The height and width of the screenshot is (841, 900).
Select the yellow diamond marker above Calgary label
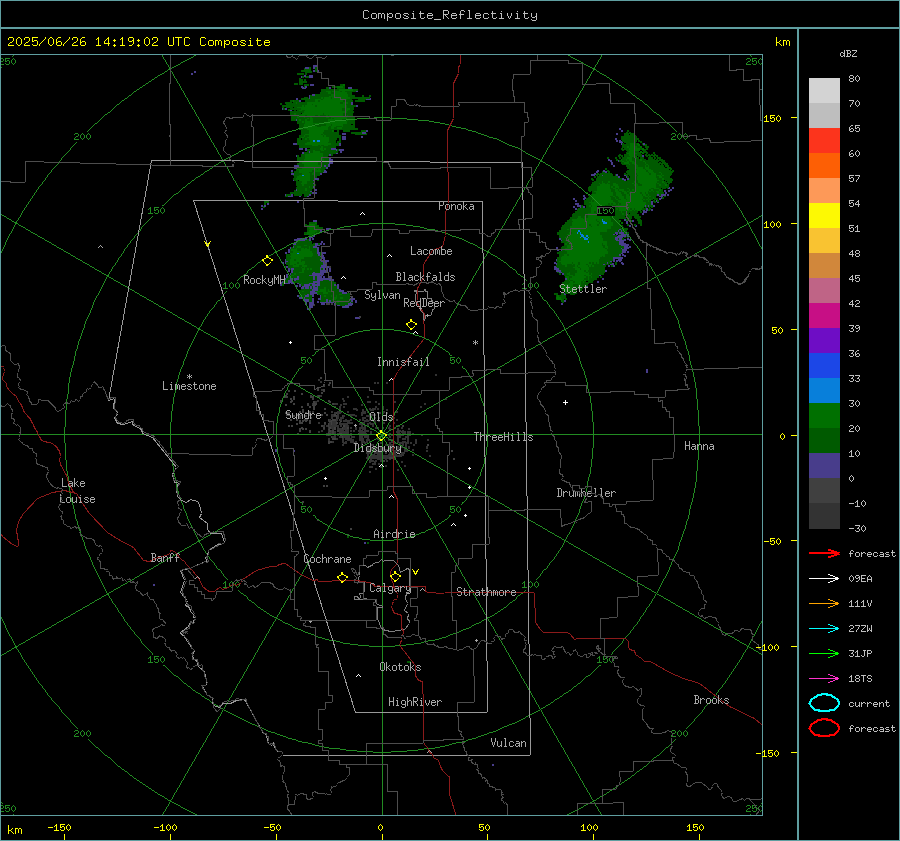pyautogui.click(x=395, y=576)
